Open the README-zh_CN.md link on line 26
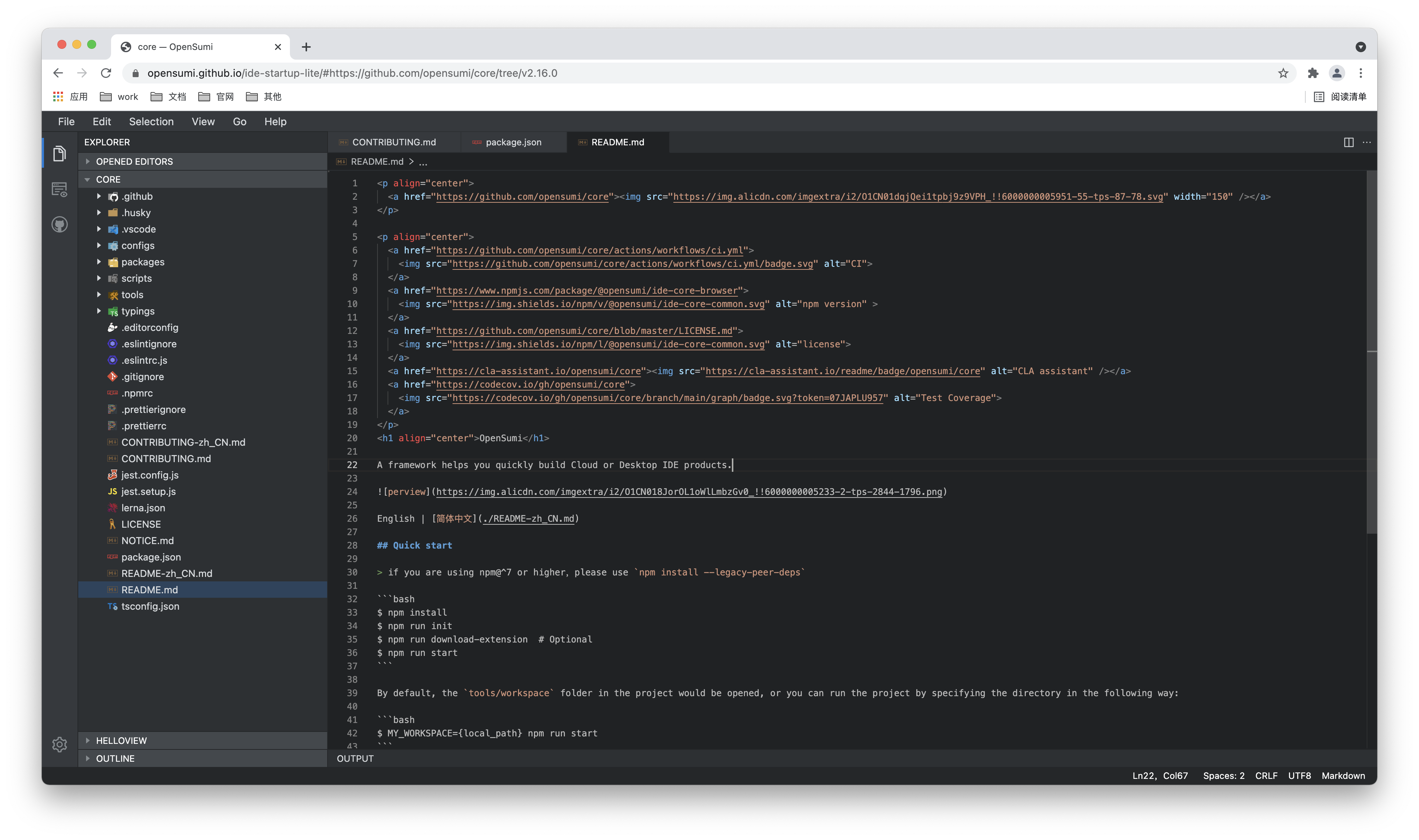The height and width of the screenshot is (840, 1419). pos(529,519)
